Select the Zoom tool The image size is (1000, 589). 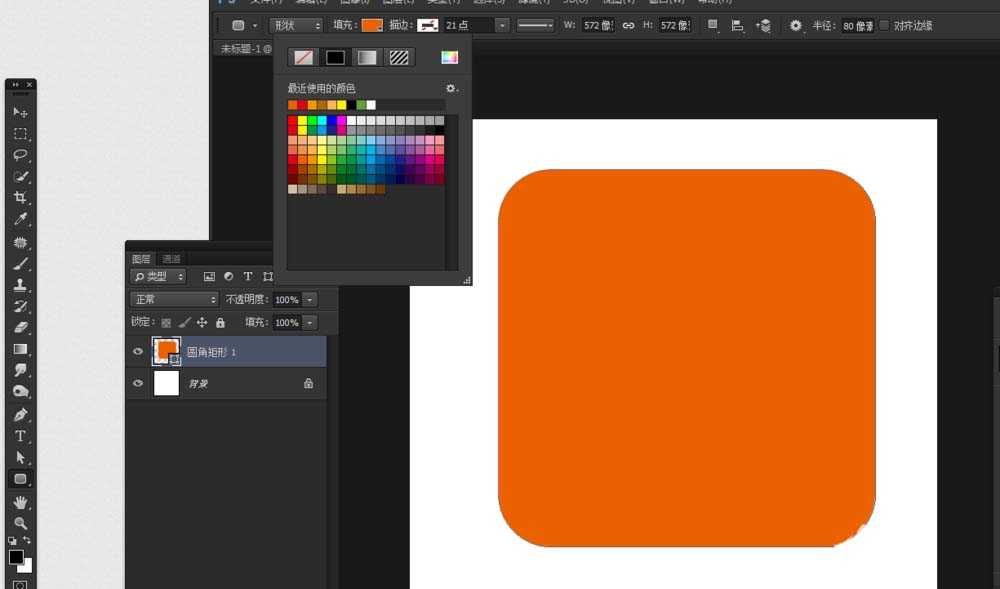pos(20,523)
